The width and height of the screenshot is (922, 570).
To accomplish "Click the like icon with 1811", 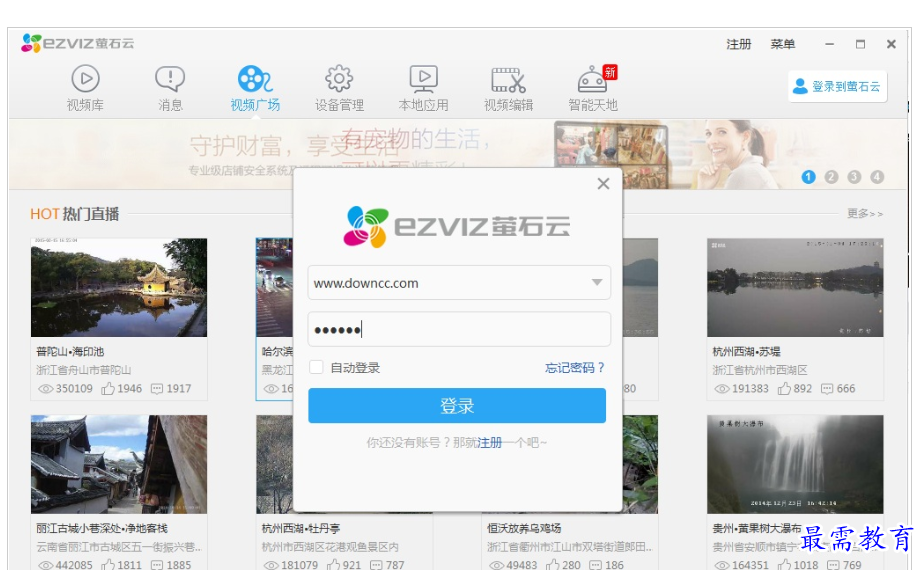I will click(x=108, y=565).
